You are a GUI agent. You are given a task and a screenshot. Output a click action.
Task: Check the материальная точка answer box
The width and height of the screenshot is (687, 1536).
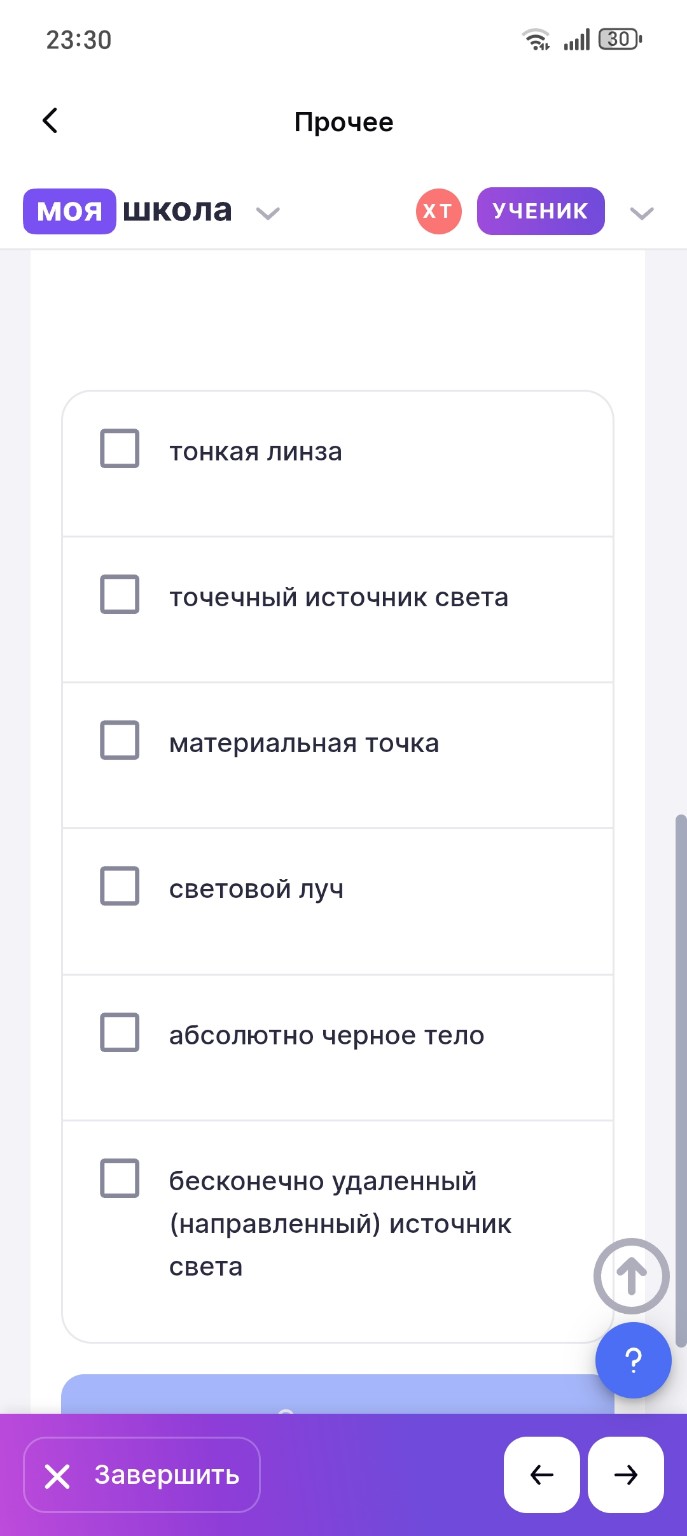(119, 740)
